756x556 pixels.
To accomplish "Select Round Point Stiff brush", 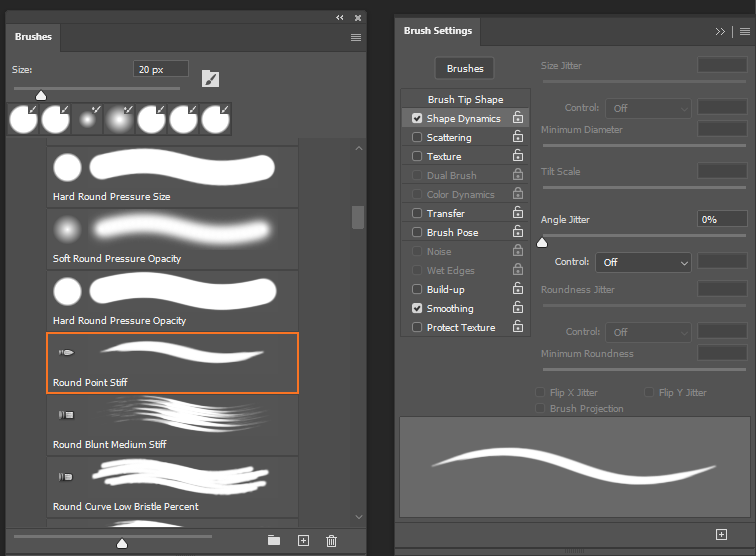I will (172, 363).
